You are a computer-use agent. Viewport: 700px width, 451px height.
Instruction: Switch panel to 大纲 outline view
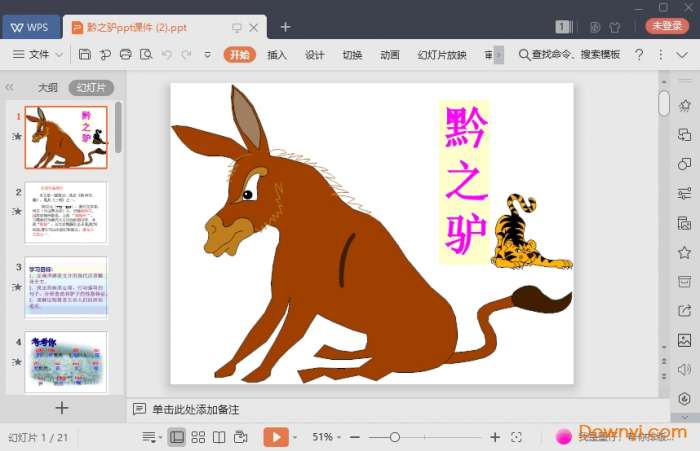tap(48, 88)
